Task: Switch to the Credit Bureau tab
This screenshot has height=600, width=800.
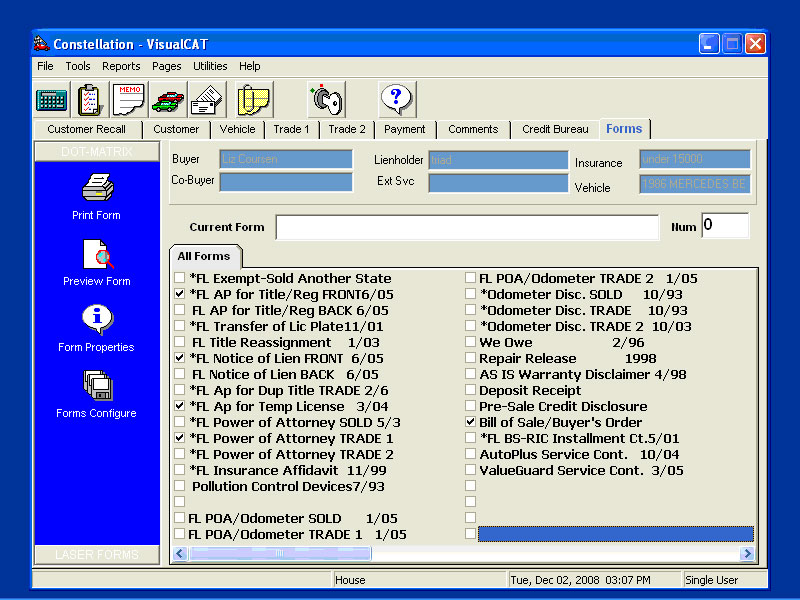Action: coord(555,130)
